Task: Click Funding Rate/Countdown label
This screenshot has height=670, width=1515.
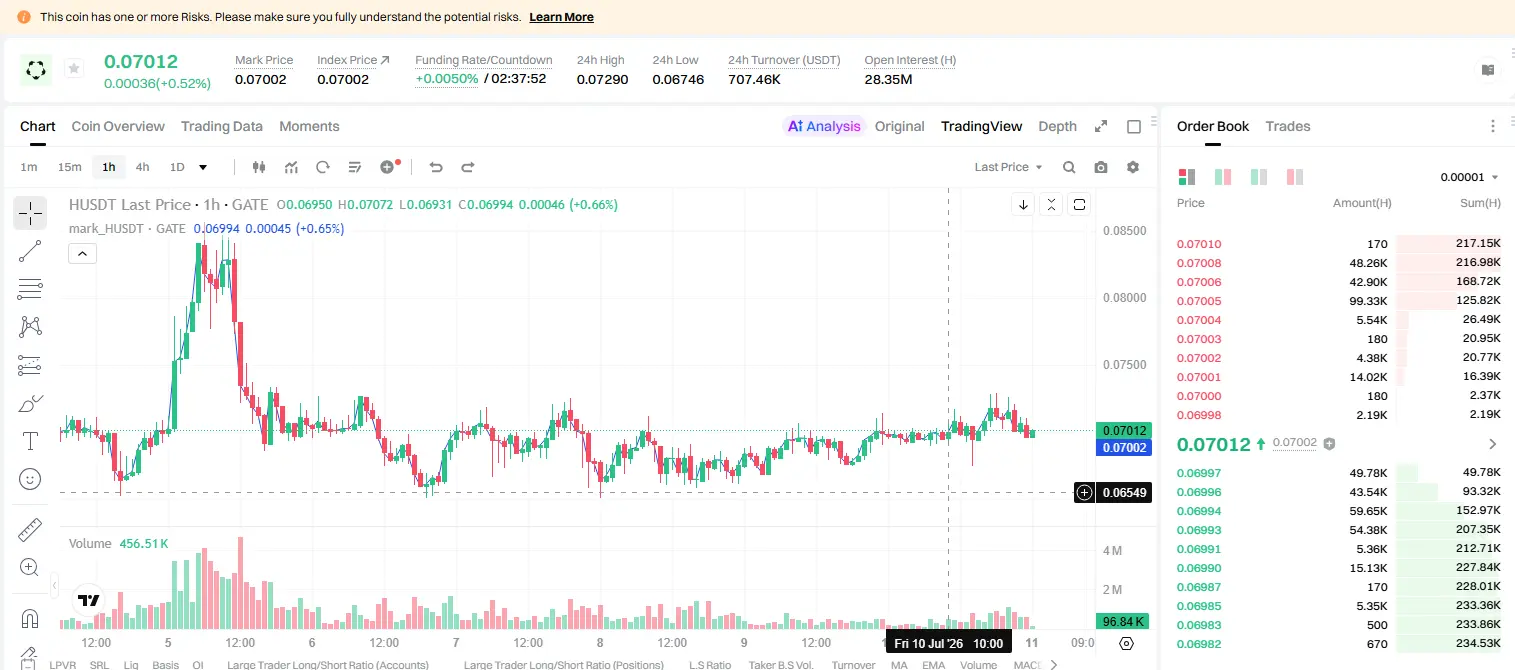Action: coord(484,60)
